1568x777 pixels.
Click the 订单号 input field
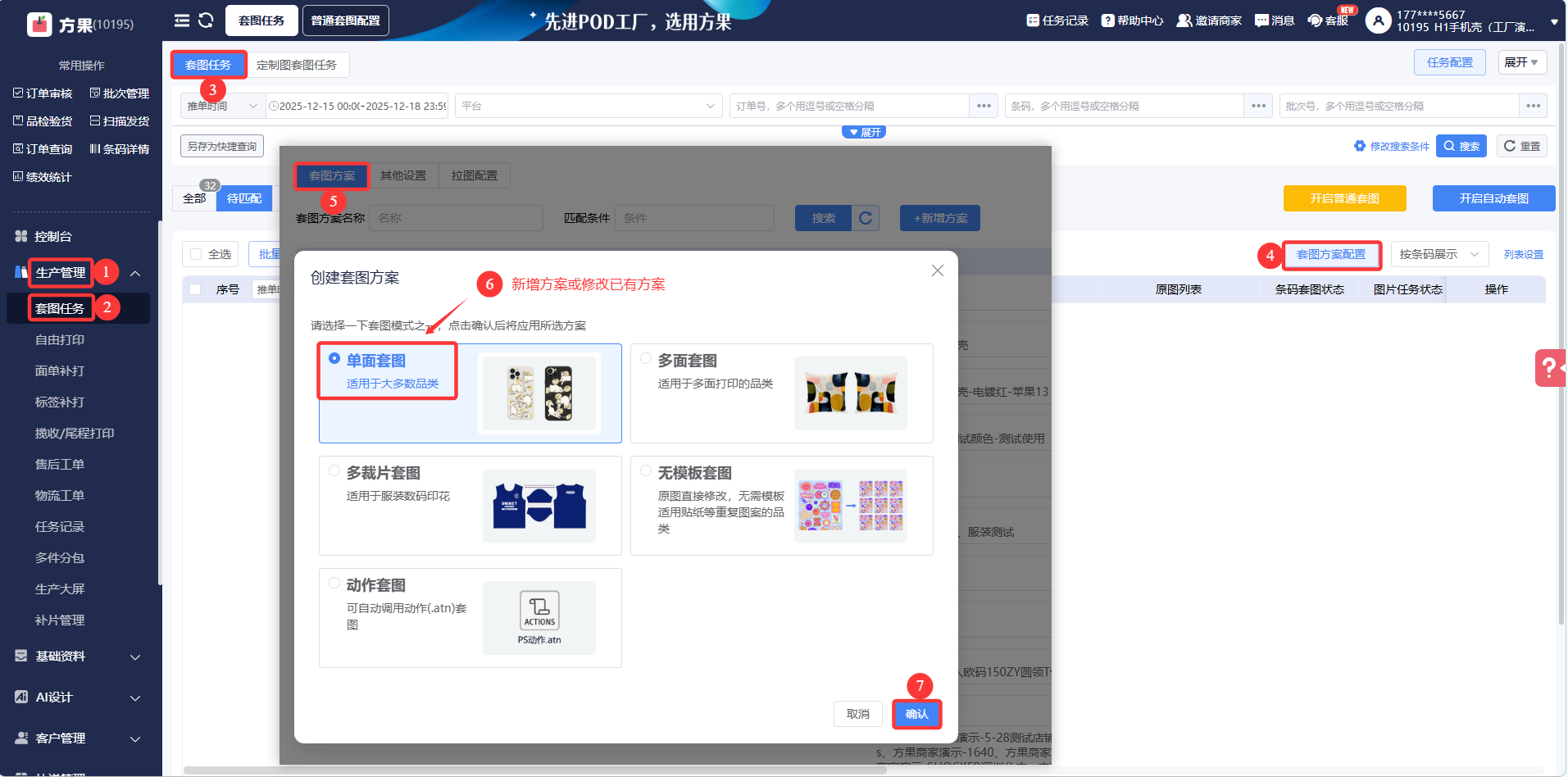point(850,106)
